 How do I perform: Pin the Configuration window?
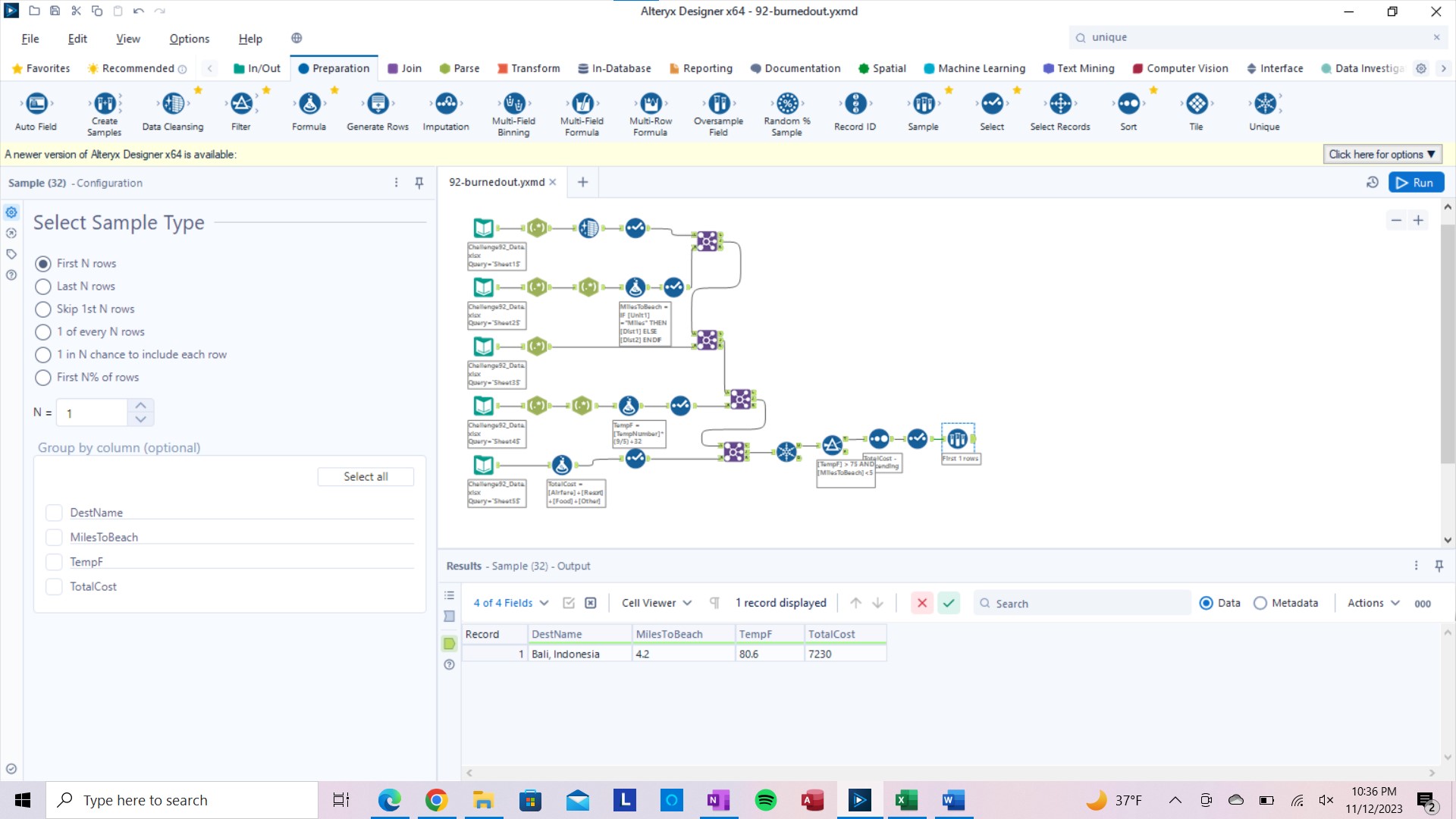pyautogui.click(x=419, y=183)
